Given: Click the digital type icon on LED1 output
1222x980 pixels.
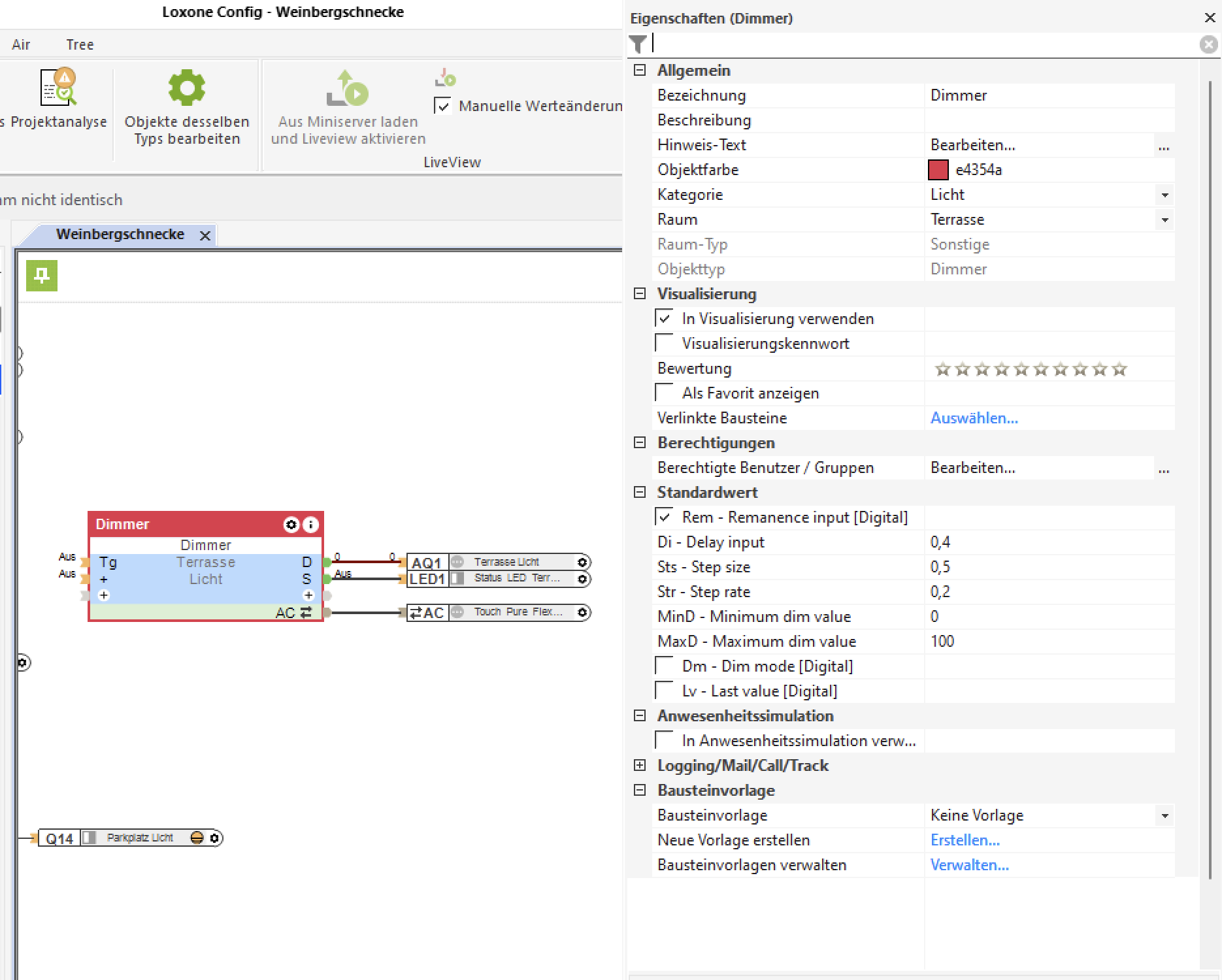Looking at the screenshot, I should click(457, 578).
